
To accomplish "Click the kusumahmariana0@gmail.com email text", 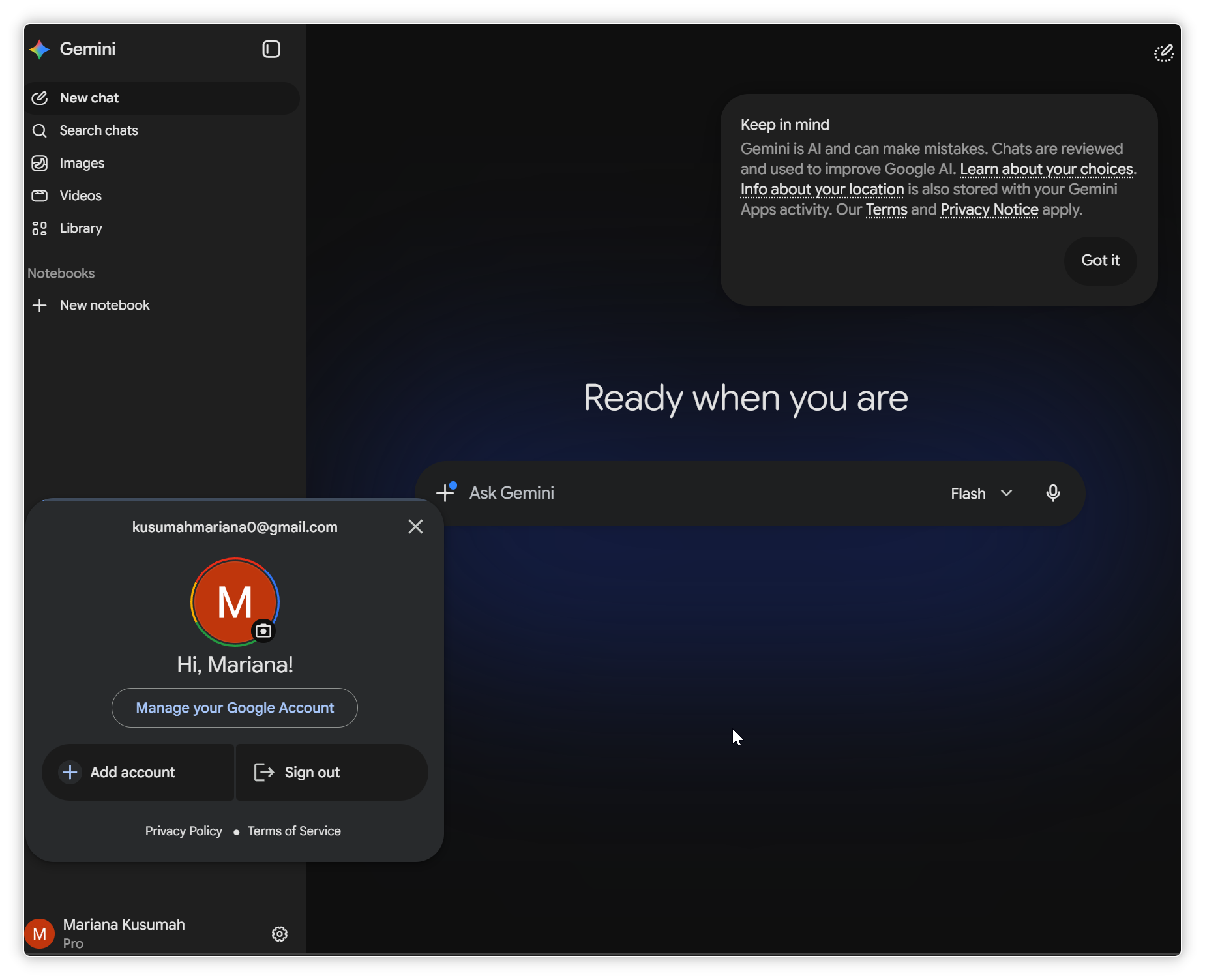I will 235,527.
